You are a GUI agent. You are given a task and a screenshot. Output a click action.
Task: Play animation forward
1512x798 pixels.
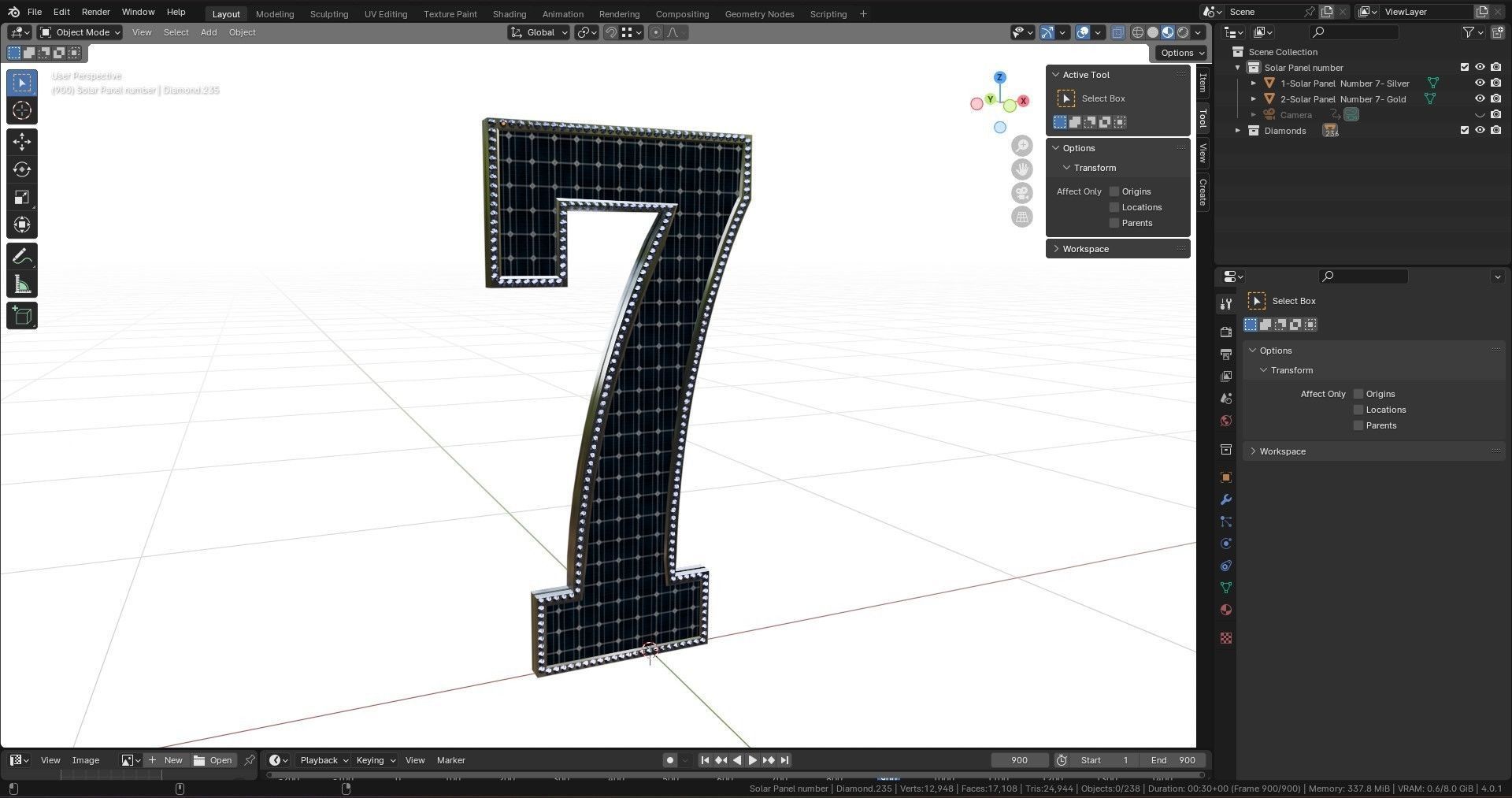(752, 760)
